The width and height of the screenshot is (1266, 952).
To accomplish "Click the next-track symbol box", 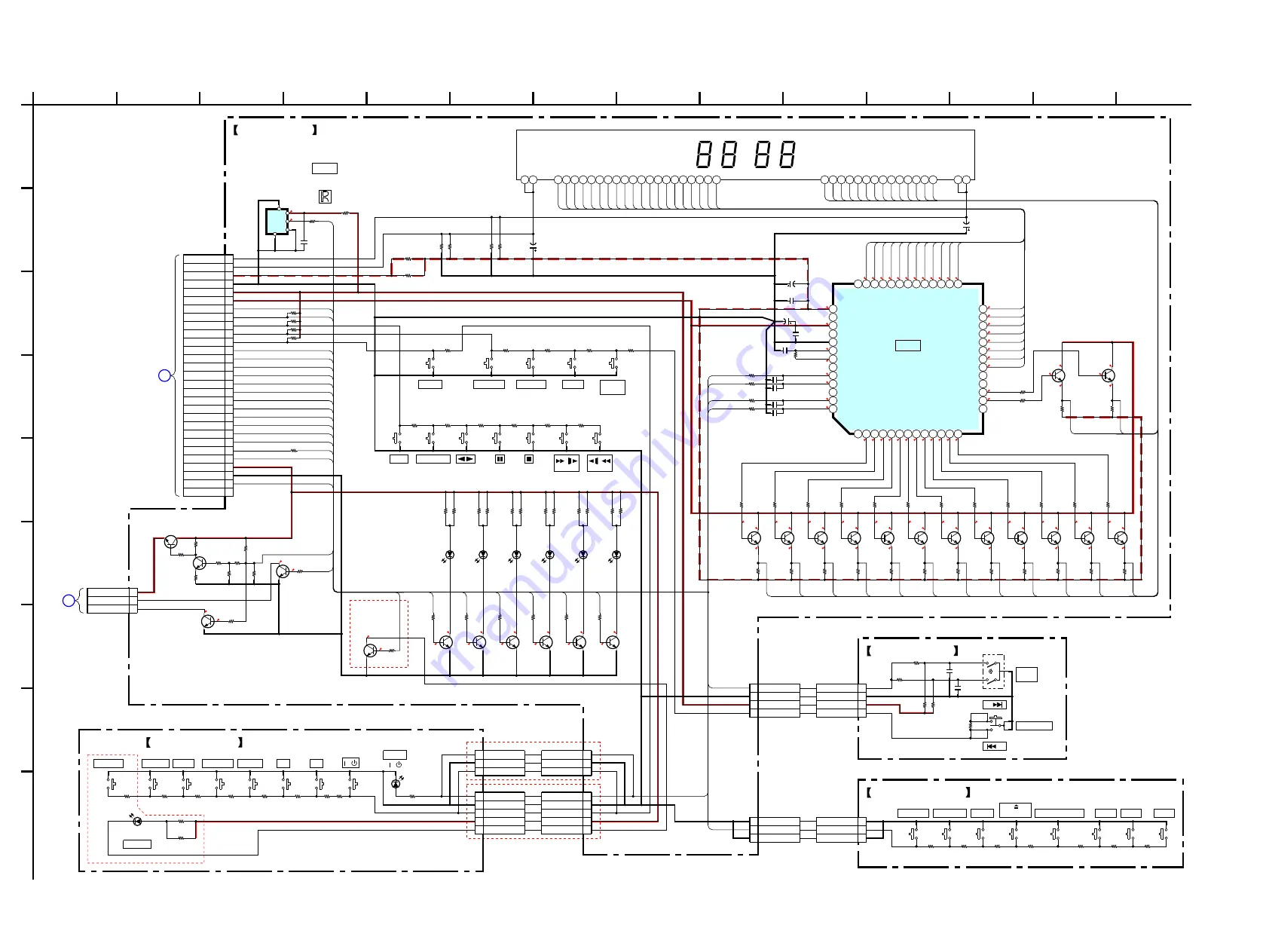I will tap(995, 705).
